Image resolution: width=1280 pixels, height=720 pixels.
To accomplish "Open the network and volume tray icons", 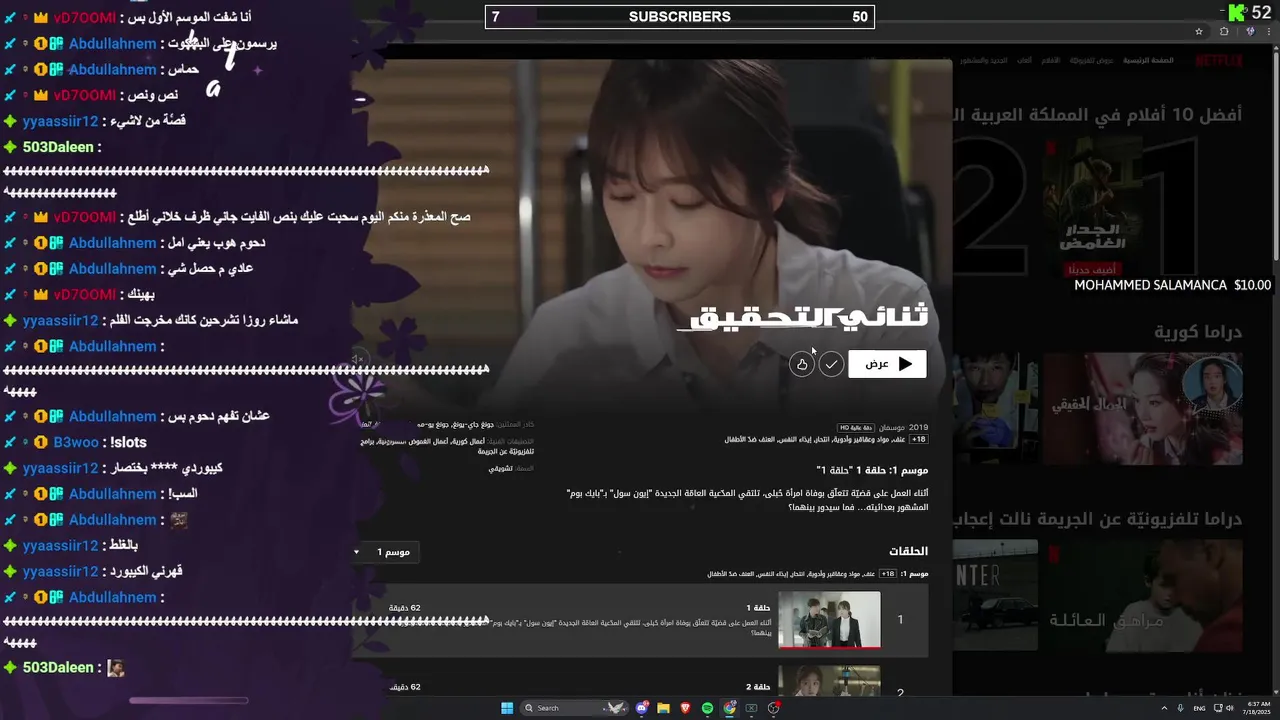I will 1224,708.
